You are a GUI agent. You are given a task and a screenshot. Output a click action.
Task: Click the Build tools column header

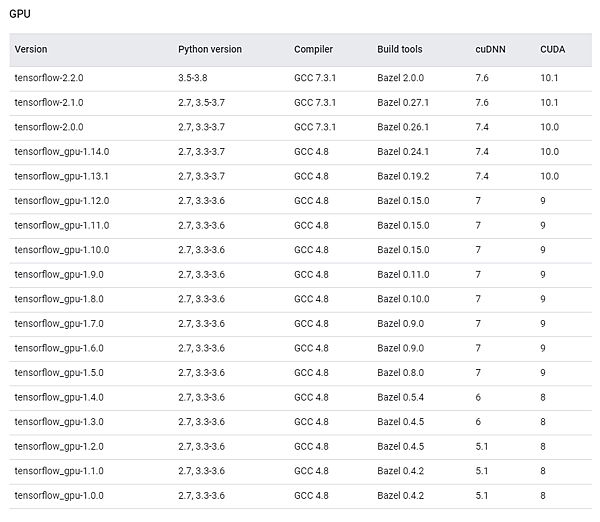click(x=399, y=49)
